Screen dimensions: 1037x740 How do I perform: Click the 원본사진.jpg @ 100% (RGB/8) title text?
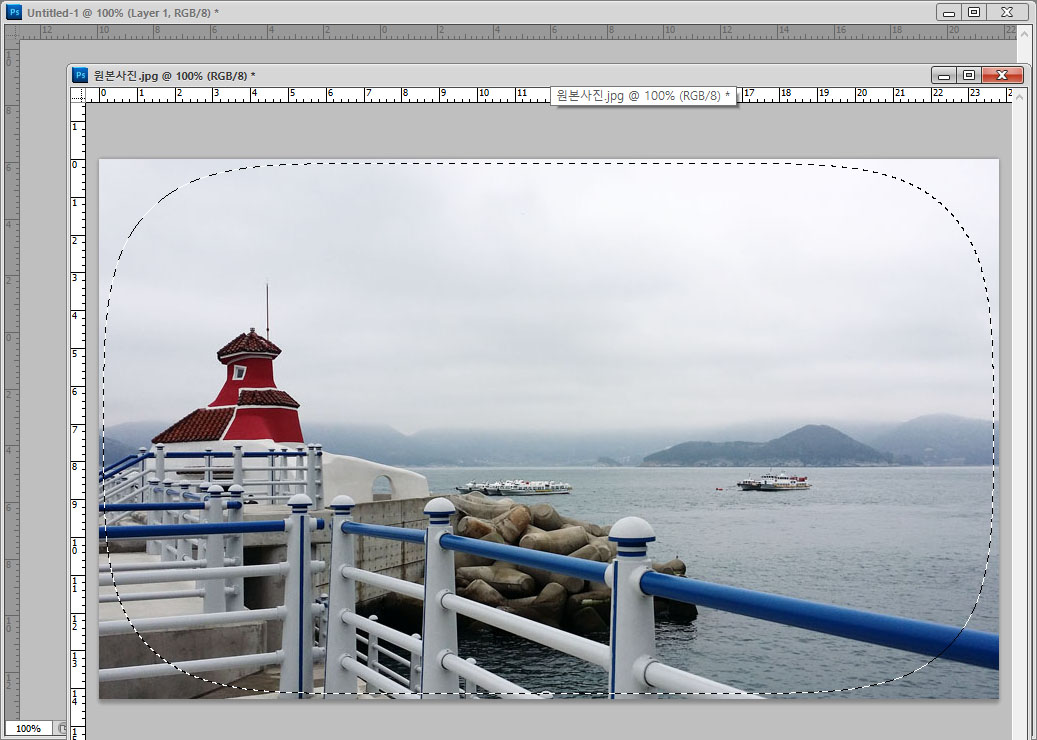(x=175, y=76)
